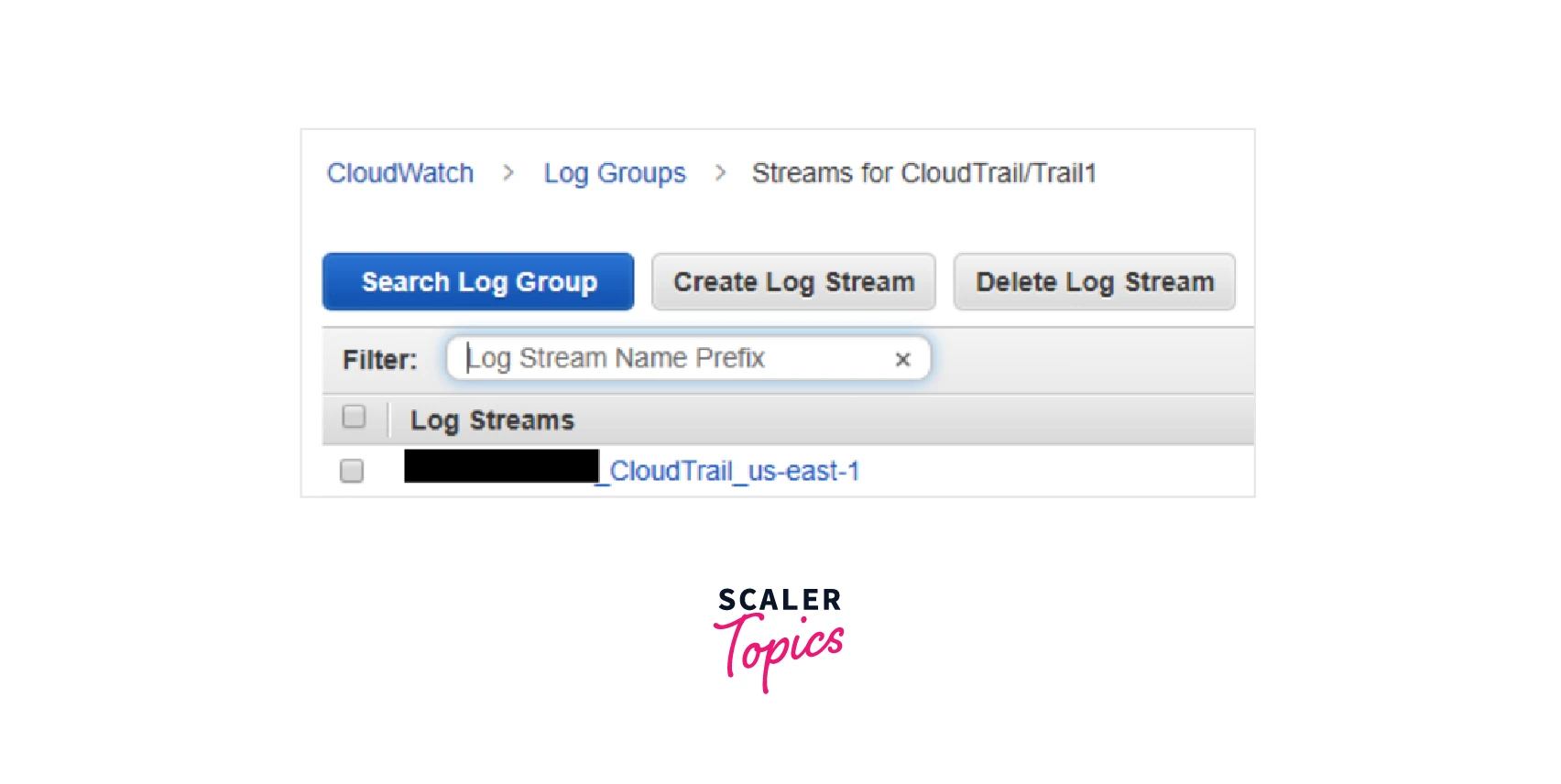Go back to Log Groups via the breadcrumb
1561x784 pixels.
pyautogui.click(x=615, y=173)
